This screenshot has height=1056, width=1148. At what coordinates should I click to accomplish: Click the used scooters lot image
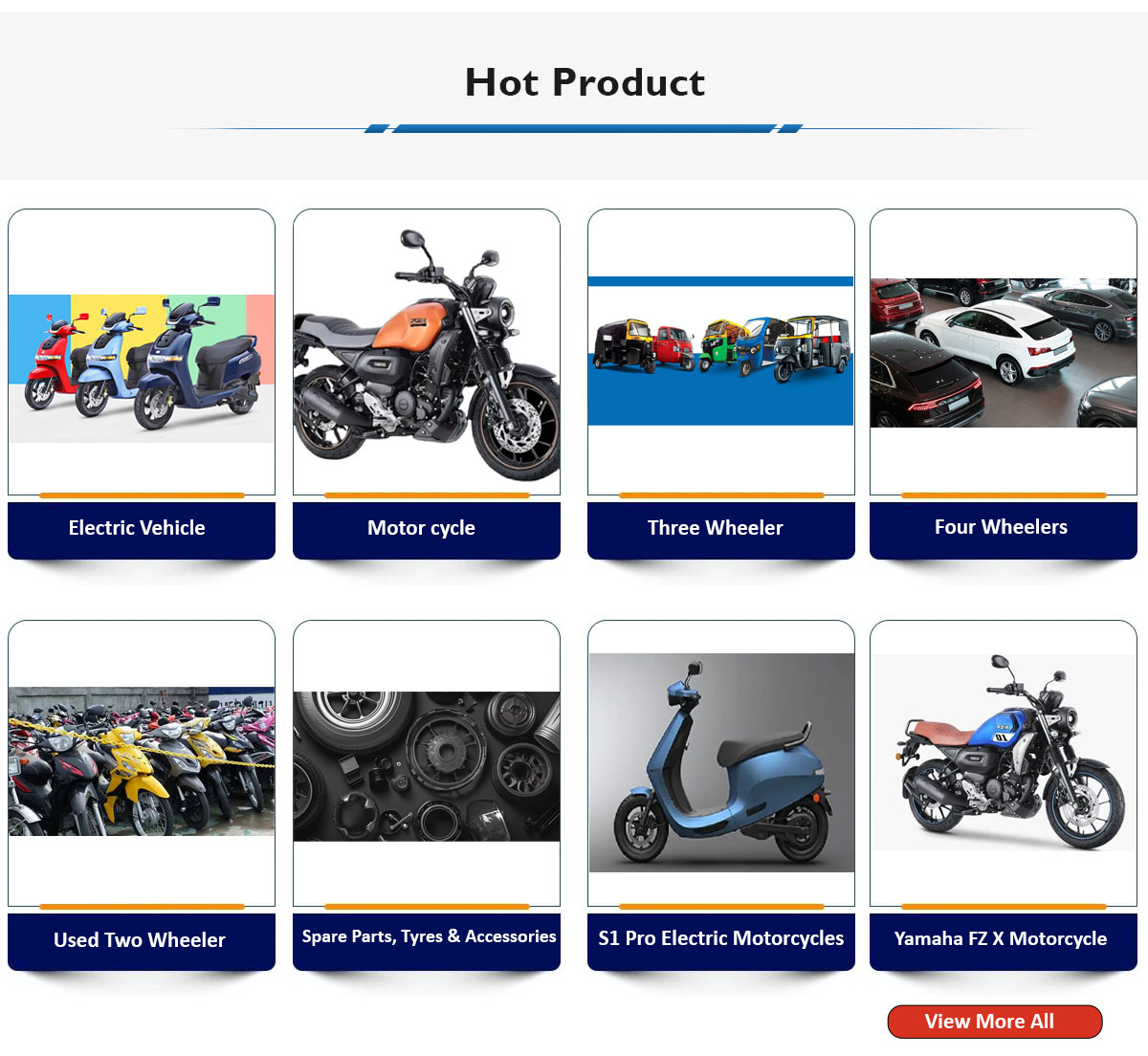(x=142, y=761)
